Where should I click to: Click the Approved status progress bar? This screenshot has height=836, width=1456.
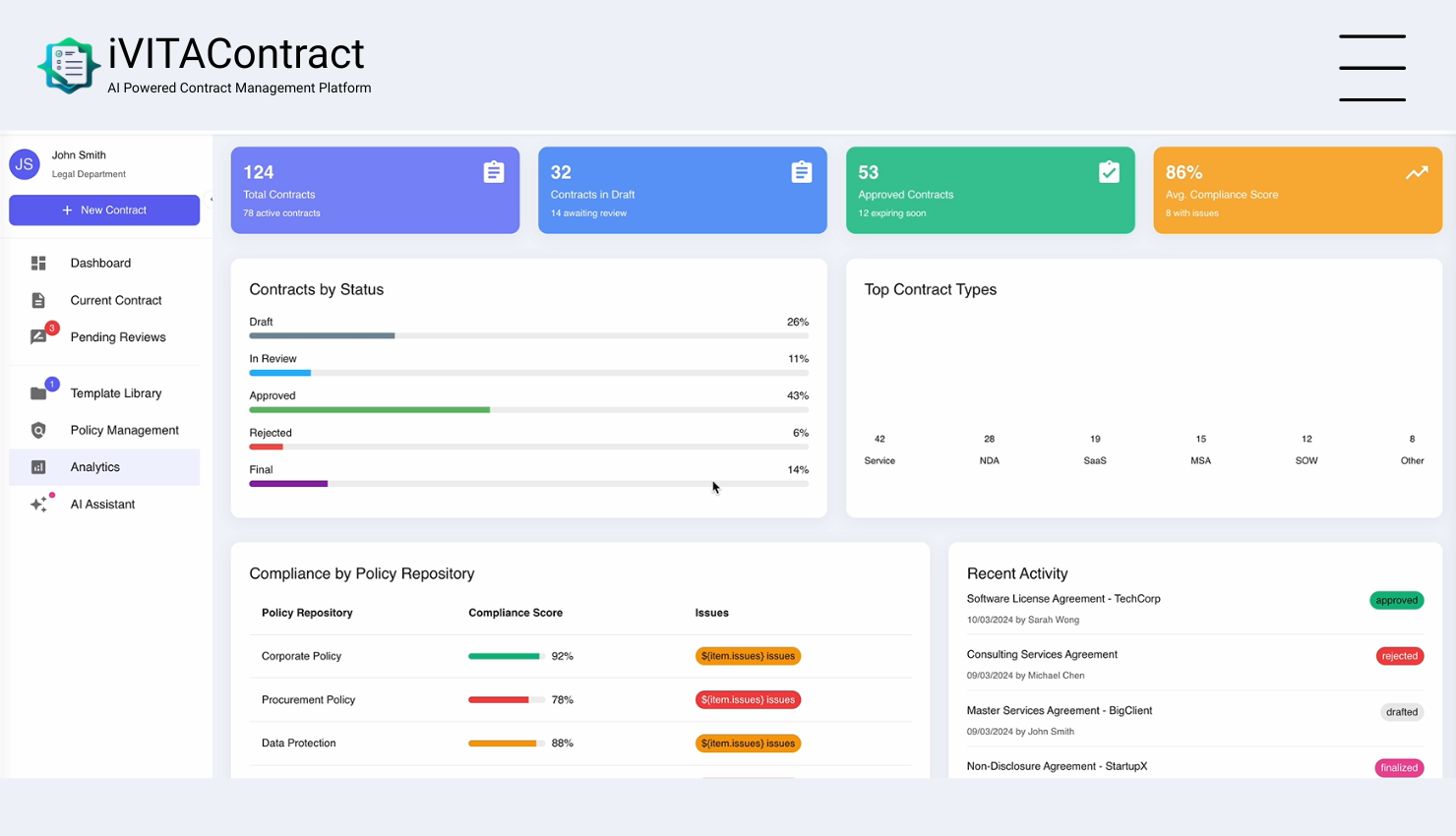tap(370, 410)
